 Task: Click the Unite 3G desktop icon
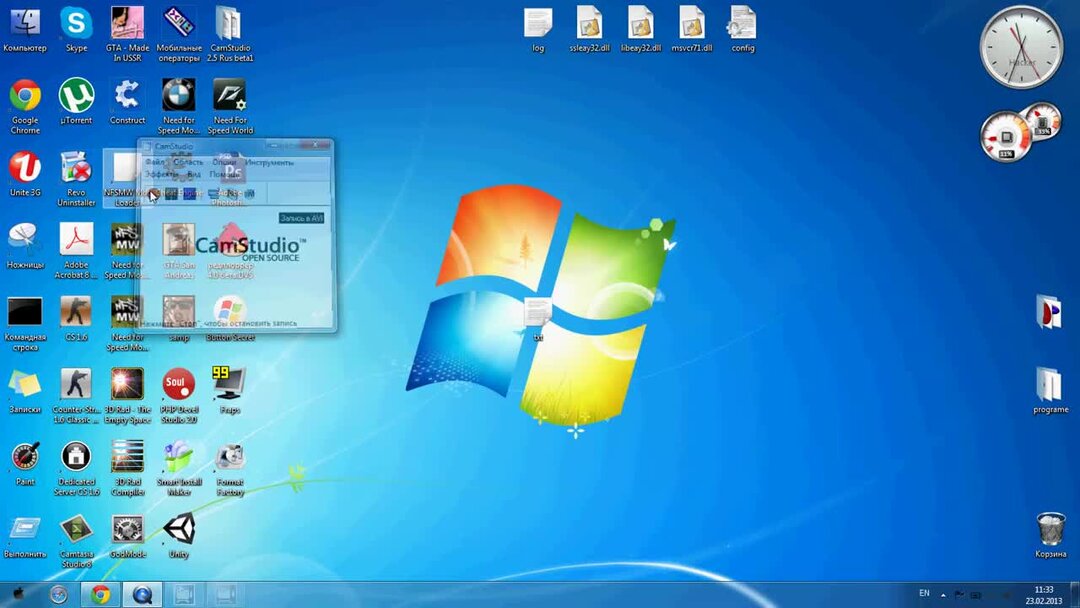click(x=25, y=174)
